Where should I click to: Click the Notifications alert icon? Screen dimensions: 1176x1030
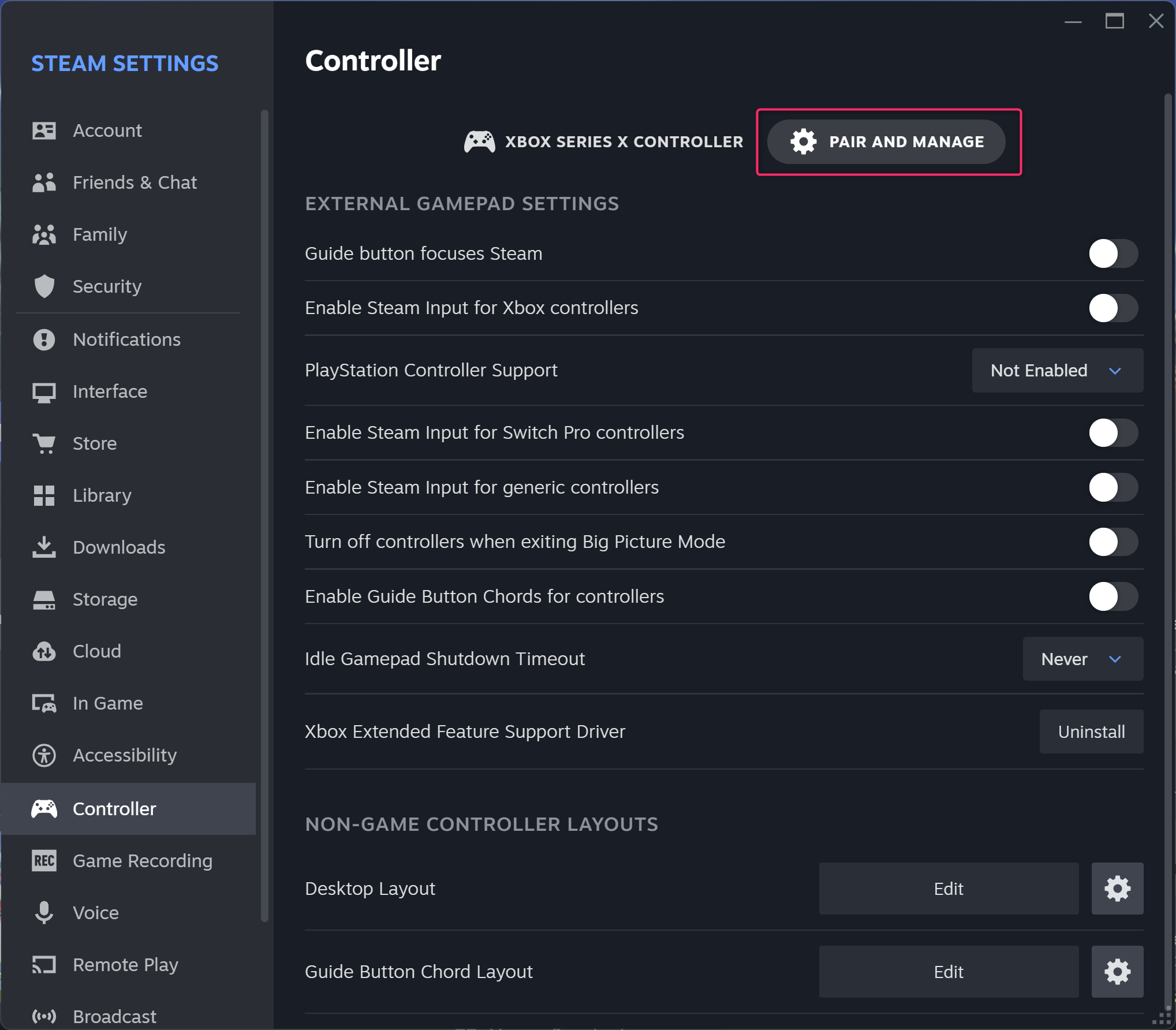[44, 339]
